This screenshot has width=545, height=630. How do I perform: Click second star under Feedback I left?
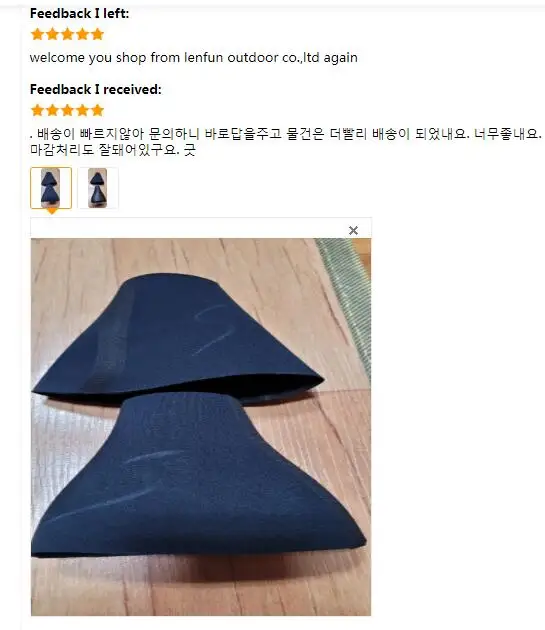(52, 35)
